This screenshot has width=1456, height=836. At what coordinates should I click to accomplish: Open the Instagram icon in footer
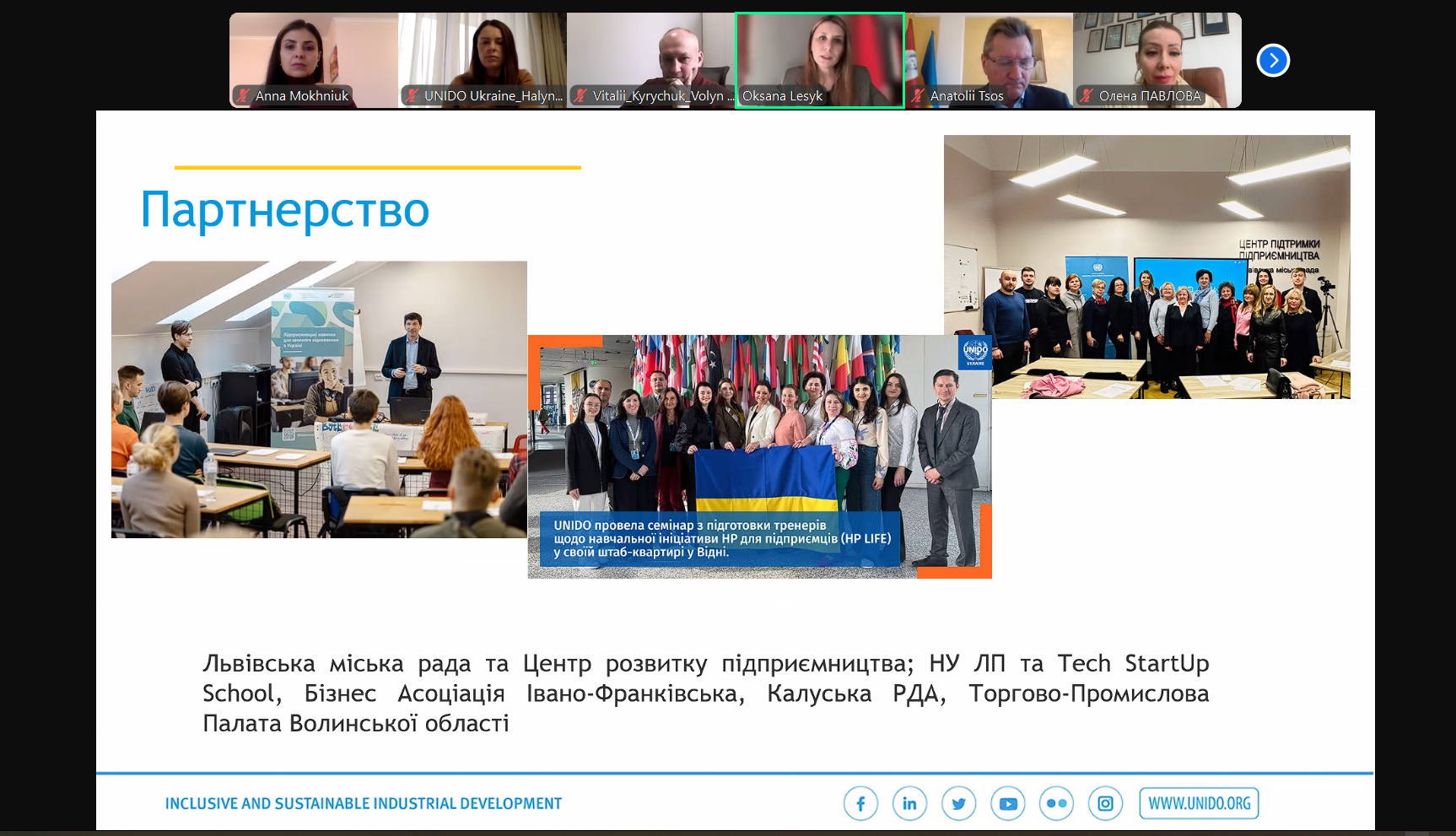(x=1105, y=804)
